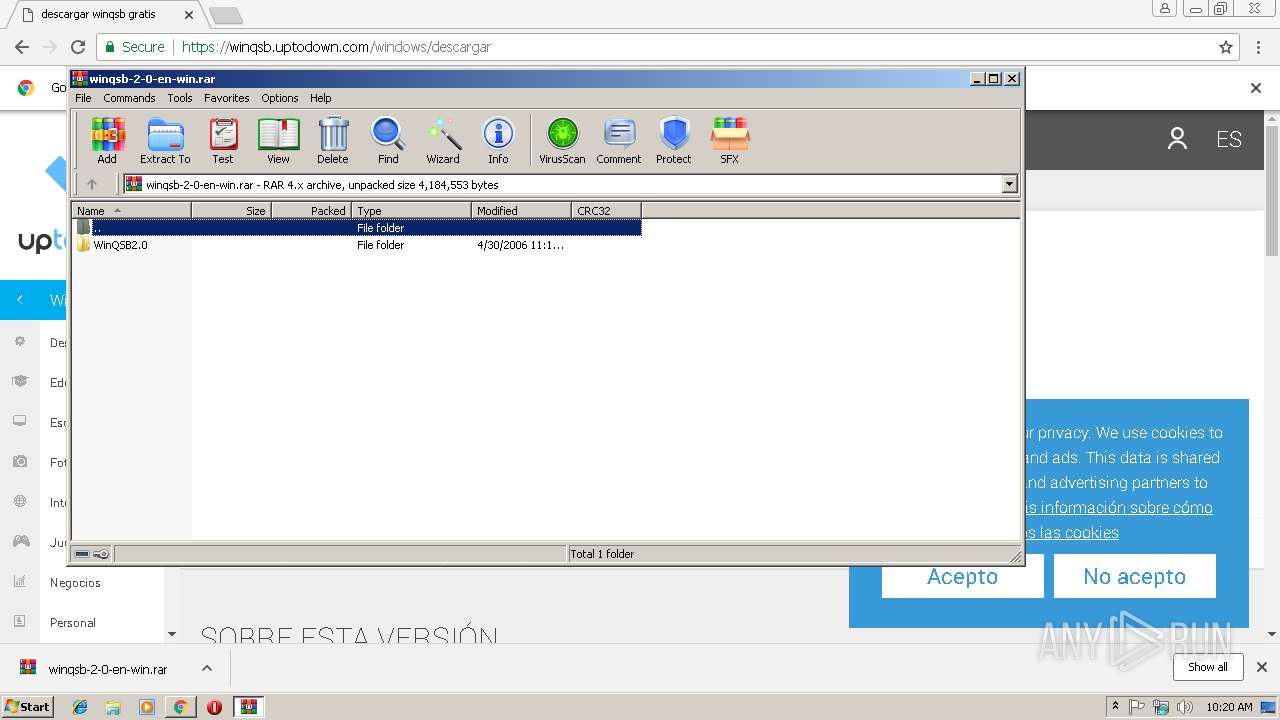Click the Delete trash icon
This screenshot has height=720, width=1280.
click(x=333, y=140)
